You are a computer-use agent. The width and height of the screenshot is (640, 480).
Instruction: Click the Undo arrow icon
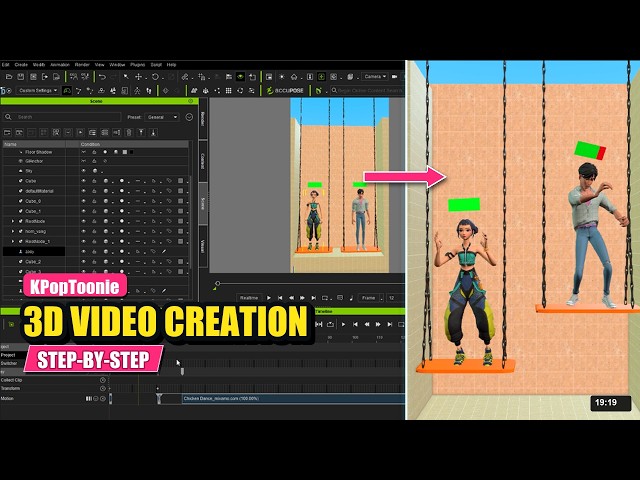pyautogui.click(x=102, y=77)
